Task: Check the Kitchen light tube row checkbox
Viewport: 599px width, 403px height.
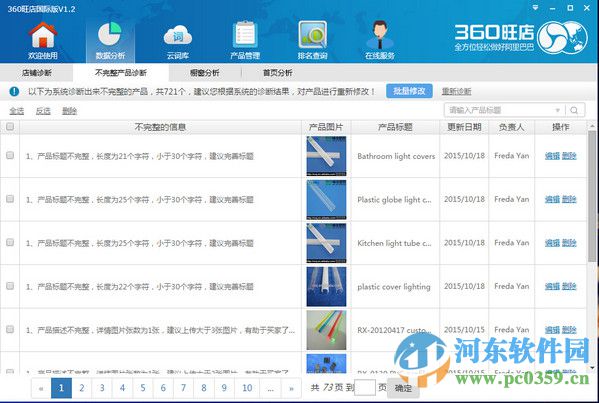Action: coord(10,242)
